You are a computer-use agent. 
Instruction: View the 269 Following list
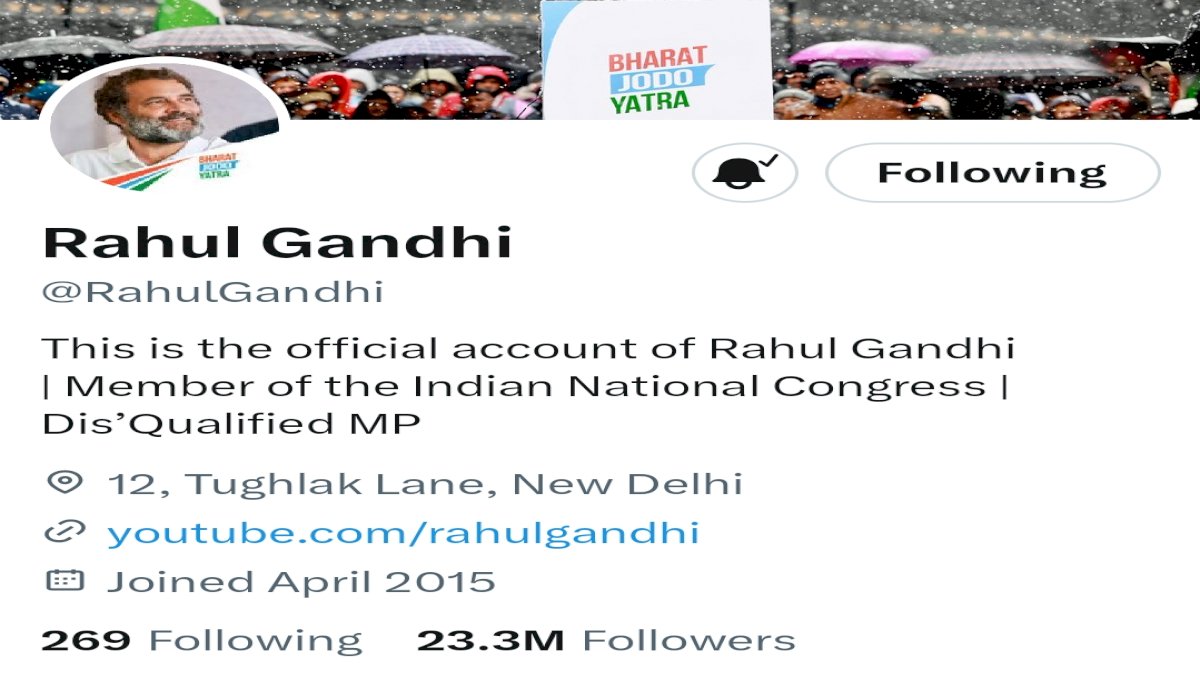tap(201, 640)
